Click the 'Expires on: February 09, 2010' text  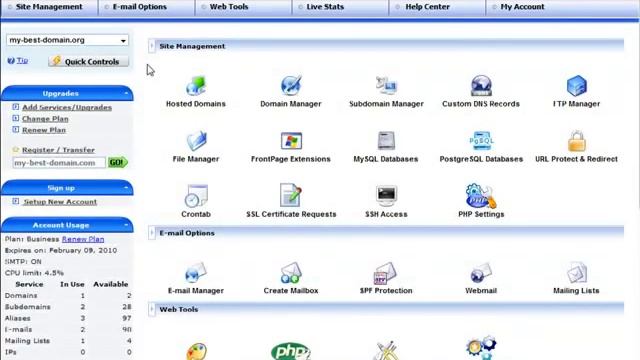pyautogui.click(x=61, y=250)
